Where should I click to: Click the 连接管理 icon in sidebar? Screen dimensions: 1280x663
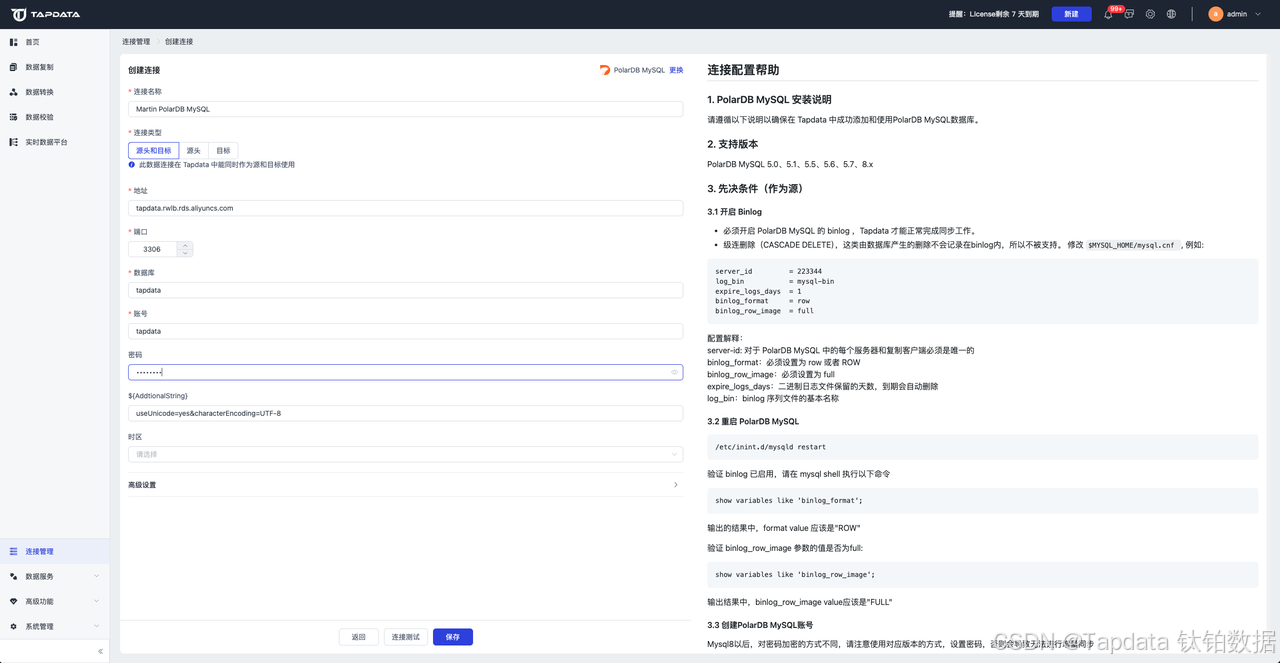pyautogui.click(x=14, y=551)
